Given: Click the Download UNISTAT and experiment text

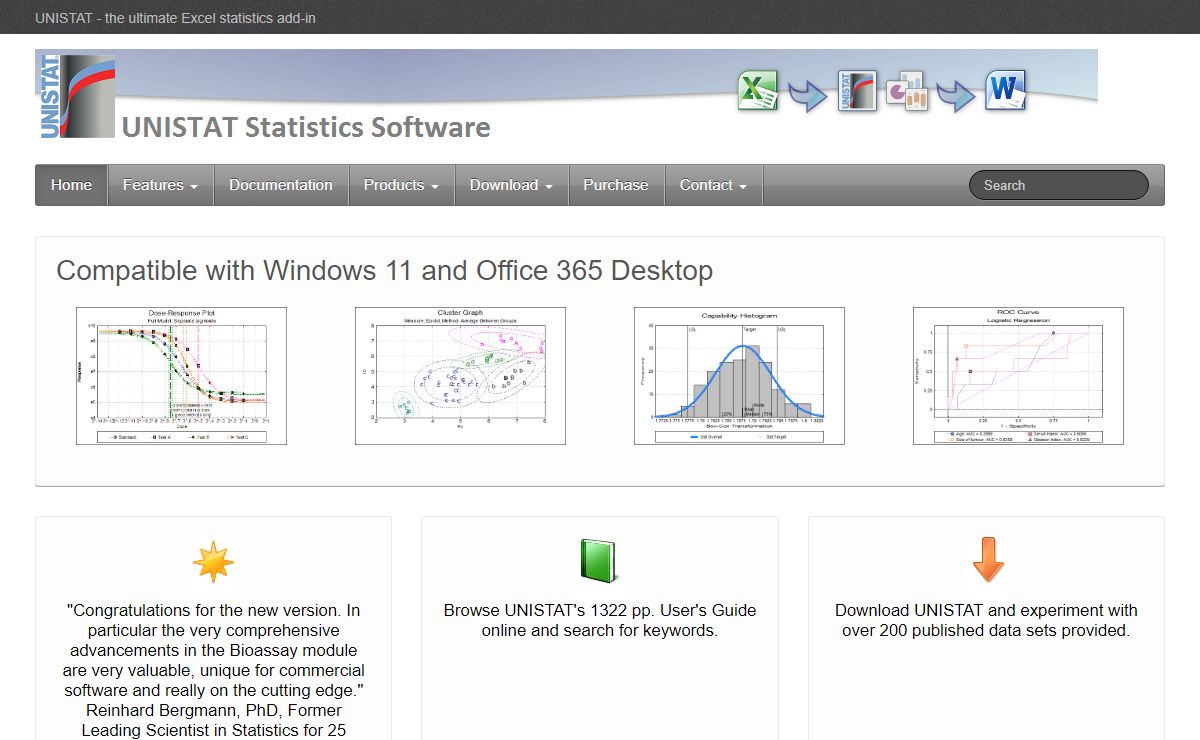Looking at the screenshot, I should pyautogui.click(x=986, y=620).
